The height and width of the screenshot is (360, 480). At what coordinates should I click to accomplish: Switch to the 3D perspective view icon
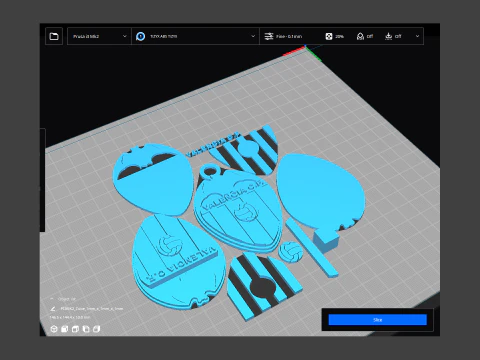pyautogui.click(x=54, y=329)
